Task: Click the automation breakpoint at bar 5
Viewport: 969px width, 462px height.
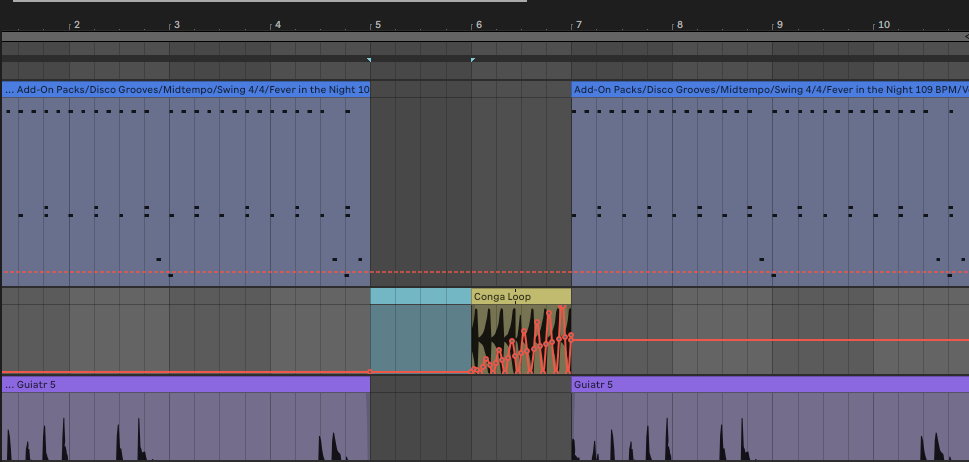Action: point(370,372)
